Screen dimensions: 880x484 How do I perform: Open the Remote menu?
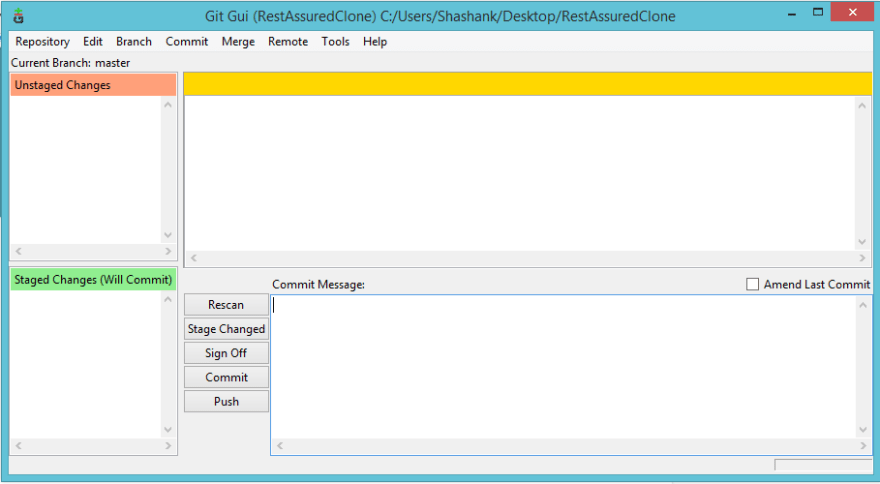click(x=288, y=42)
